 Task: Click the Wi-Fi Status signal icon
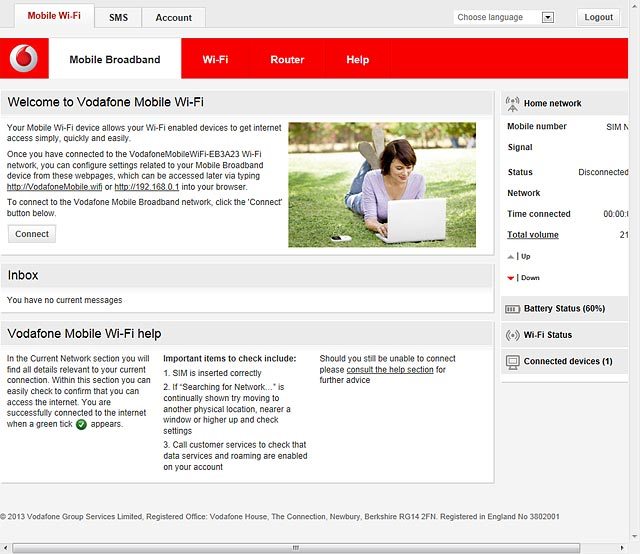click(512, 335)
